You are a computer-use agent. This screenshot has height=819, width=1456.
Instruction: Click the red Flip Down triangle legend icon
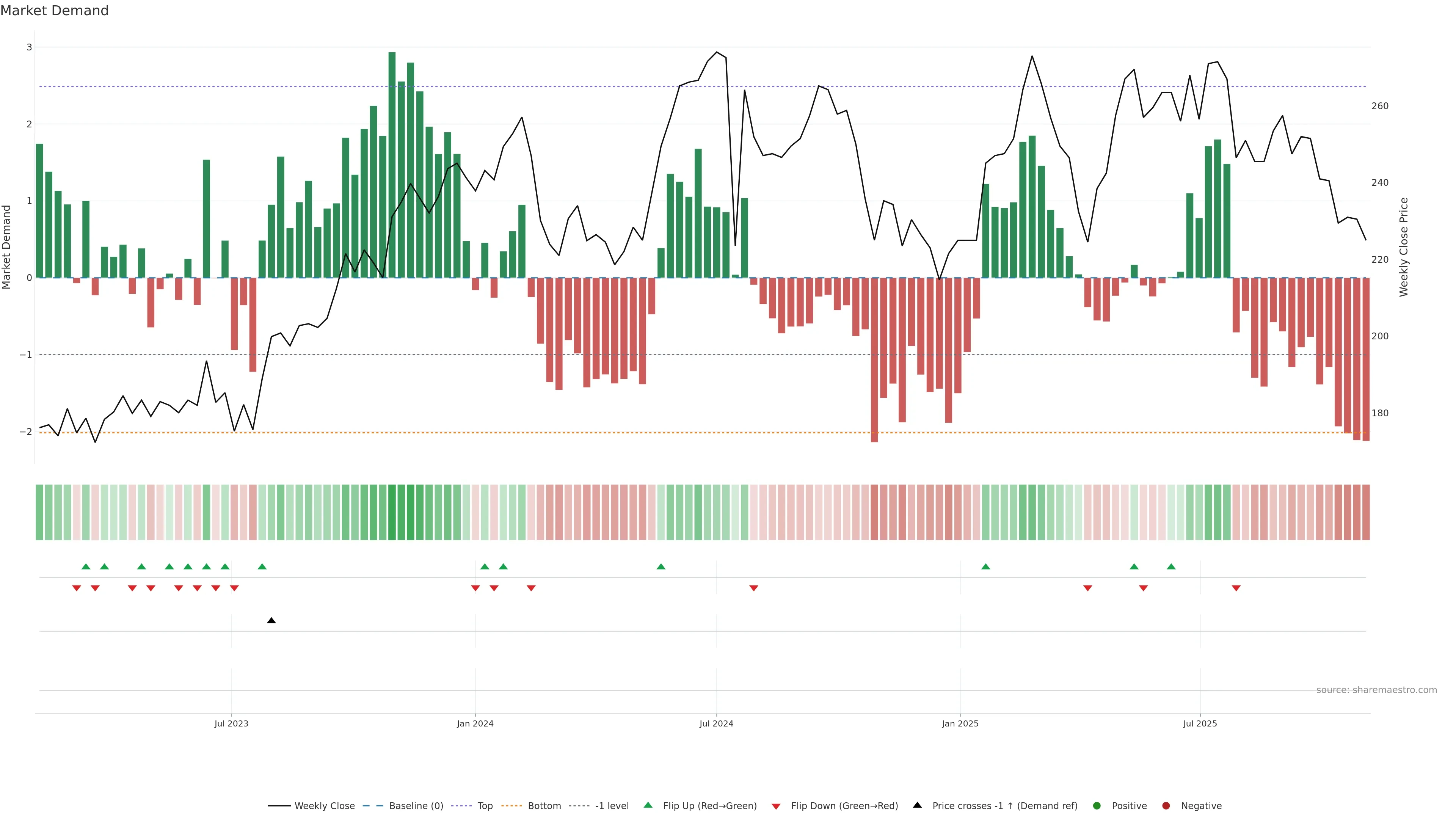coord(776,806)
